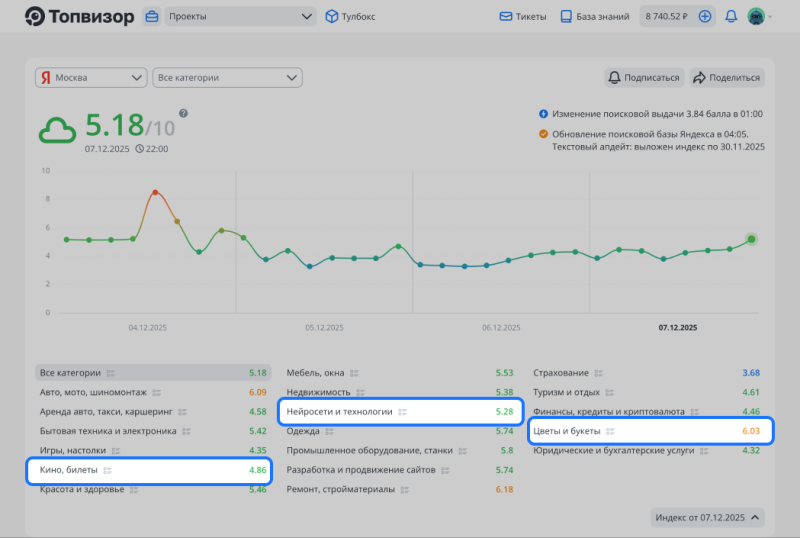Screen dimensions: 800x538
Task: Open the Москва region dropdown
Action: tap(91, 77)
